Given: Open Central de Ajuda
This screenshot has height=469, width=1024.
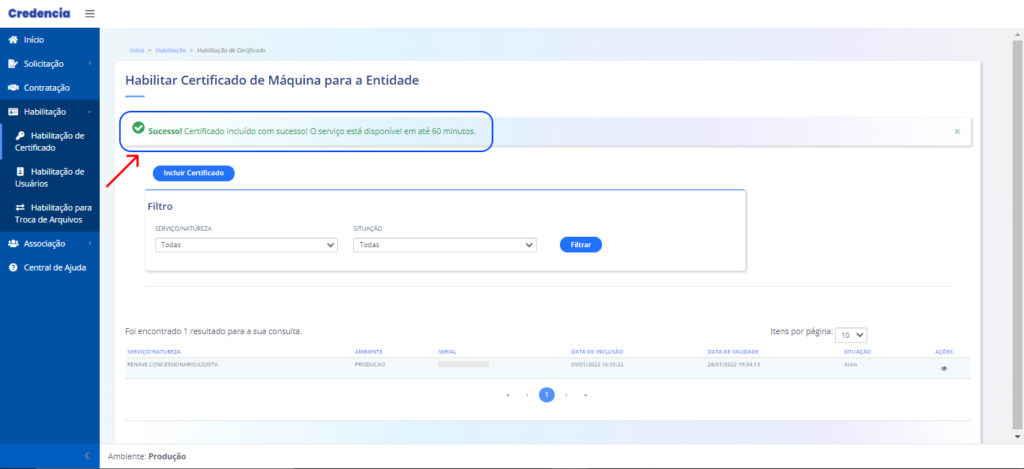Looking at the screenshot, I should (x=50, y=268).
